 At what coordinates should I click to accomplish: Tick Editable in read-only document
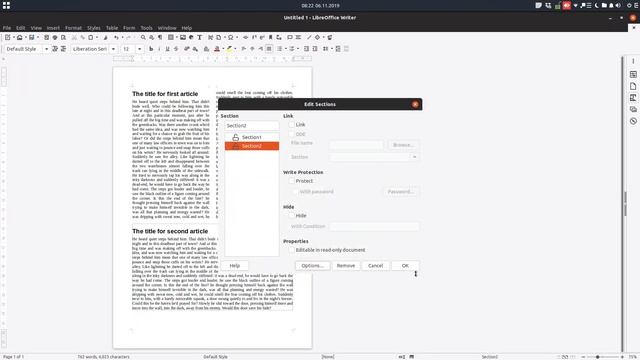(291, 250)
